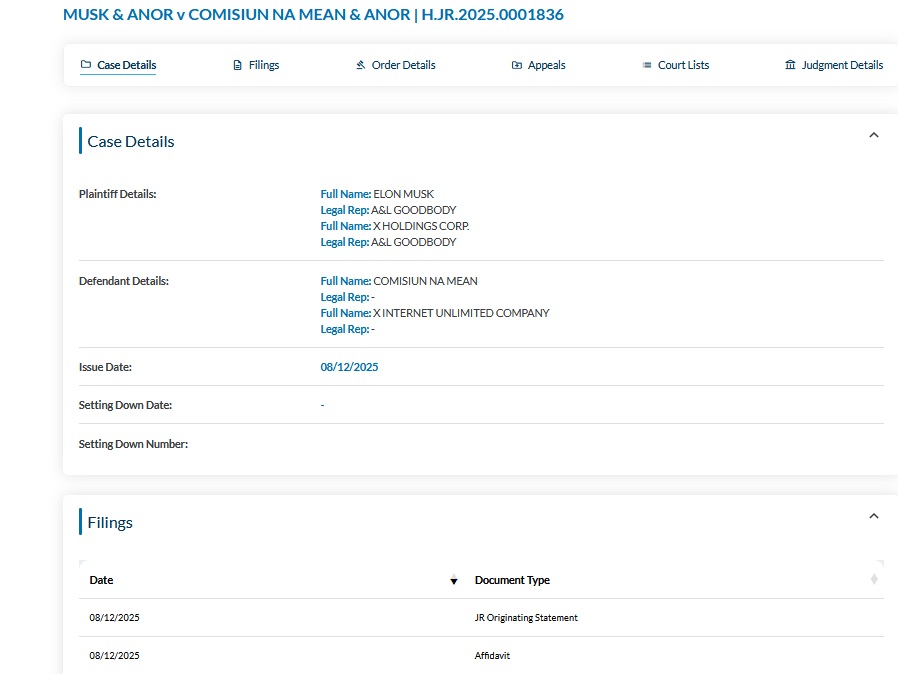The height and width of the screenshot is (674, 898).
Task: Click the Setting Down Date label
Action: pos(125,405)
